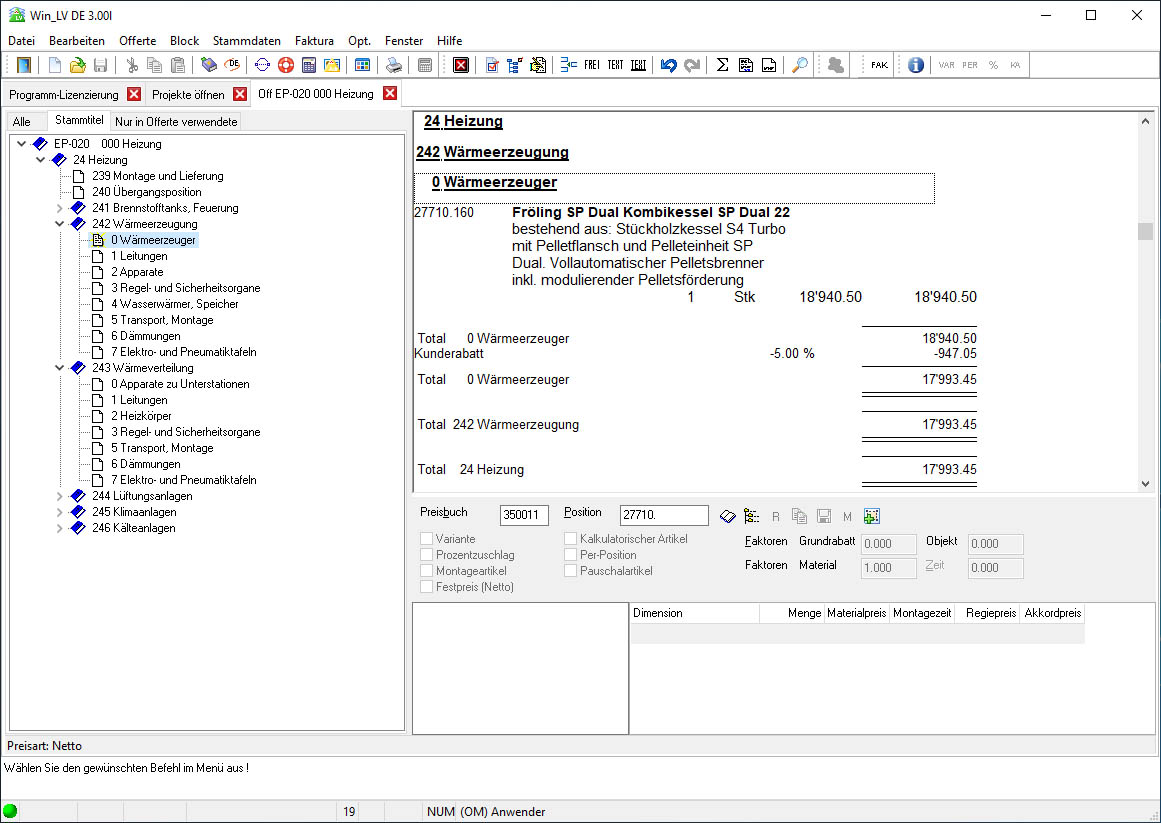This screenshot has width=1161, height=823.
Task: Select 4 Wasserwärmer, Speicher tree item
Action: pyautogui.click(x=175, y=304)
